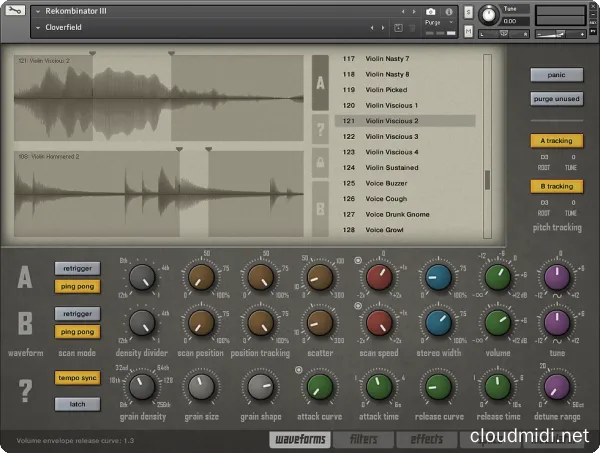Expand the Cloverfield snapshot dropdown arrow
600x453 pixels.
pyautogui.click(x=38, y=28)
